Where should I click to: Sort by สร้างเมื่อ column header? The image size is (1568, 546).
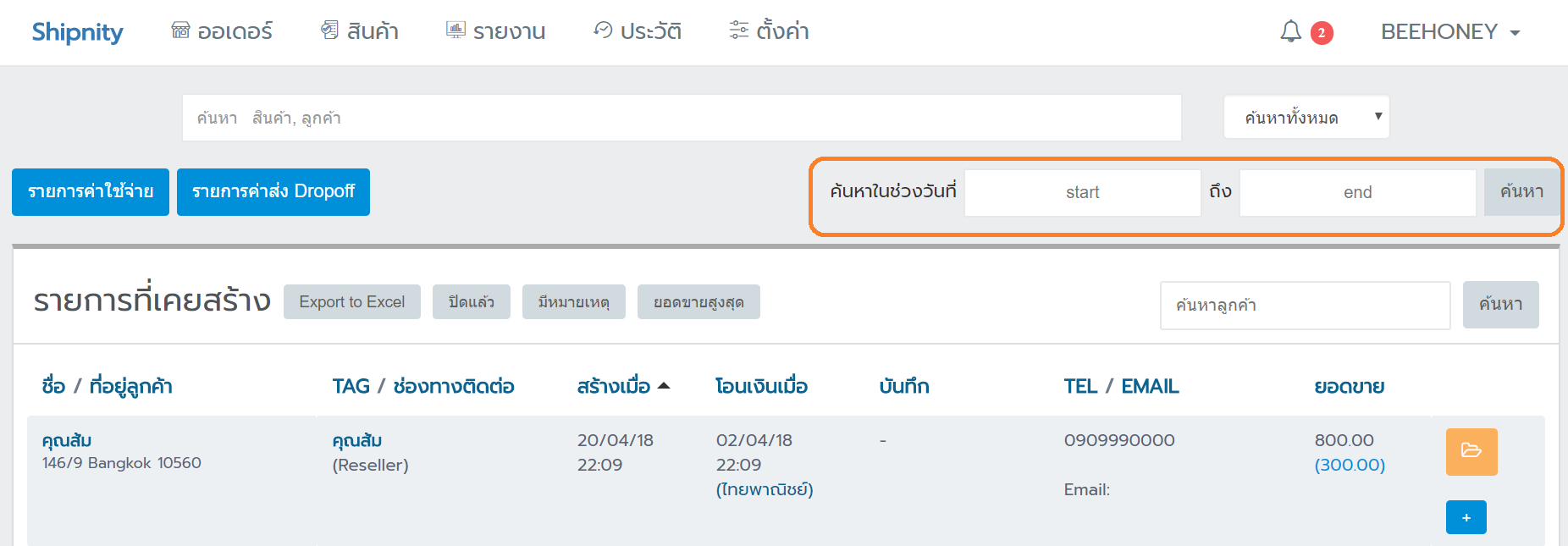point(614,387)
